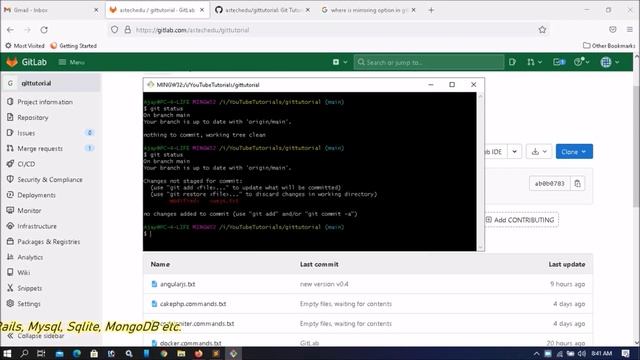Image resolution: width=640 pixels, height=360 pixels.
Task: Open the docker.commands.txt file
Action: [x=190, y=343]
